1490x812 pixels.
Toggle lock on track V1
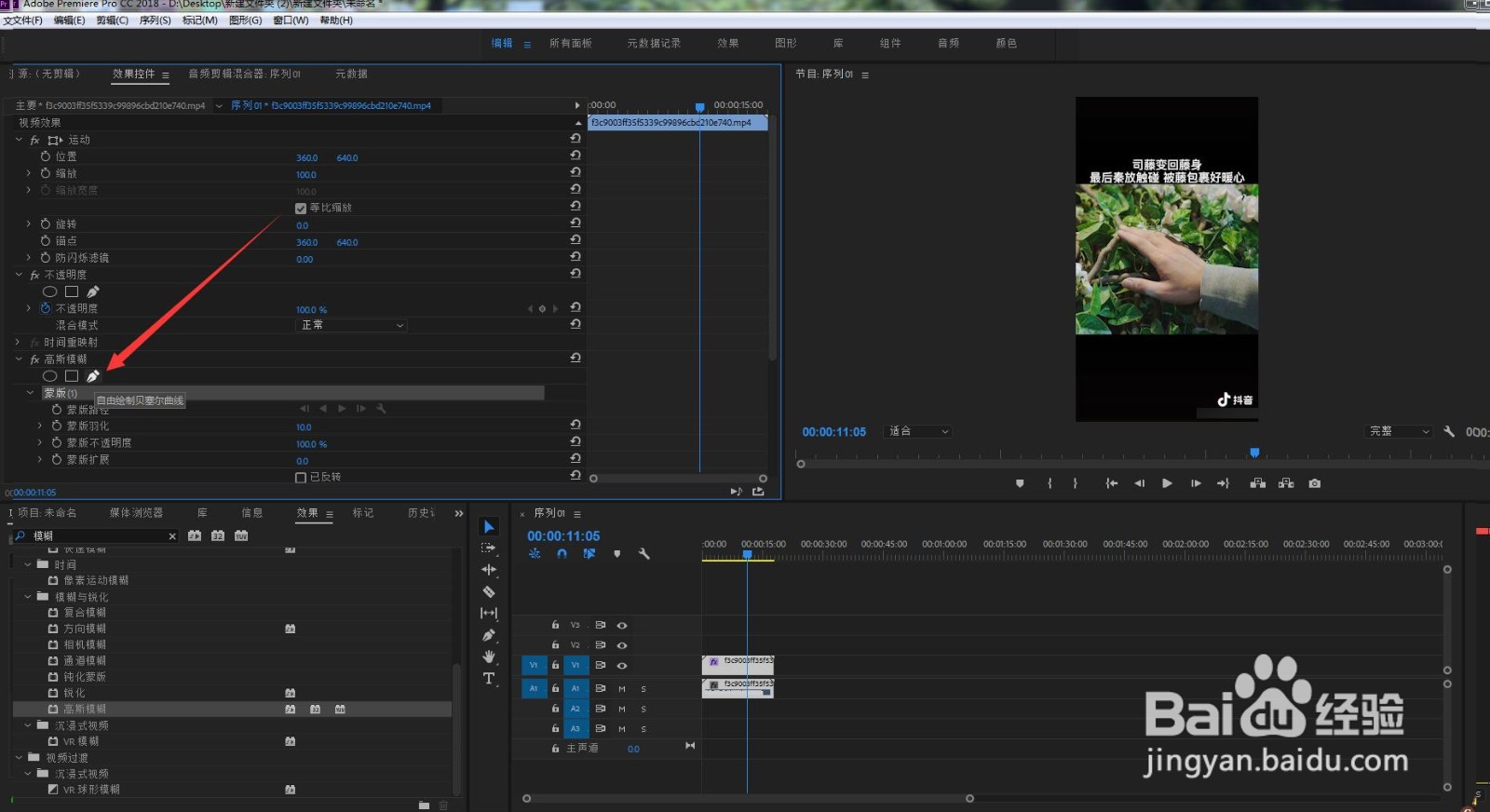pos(555,666)
